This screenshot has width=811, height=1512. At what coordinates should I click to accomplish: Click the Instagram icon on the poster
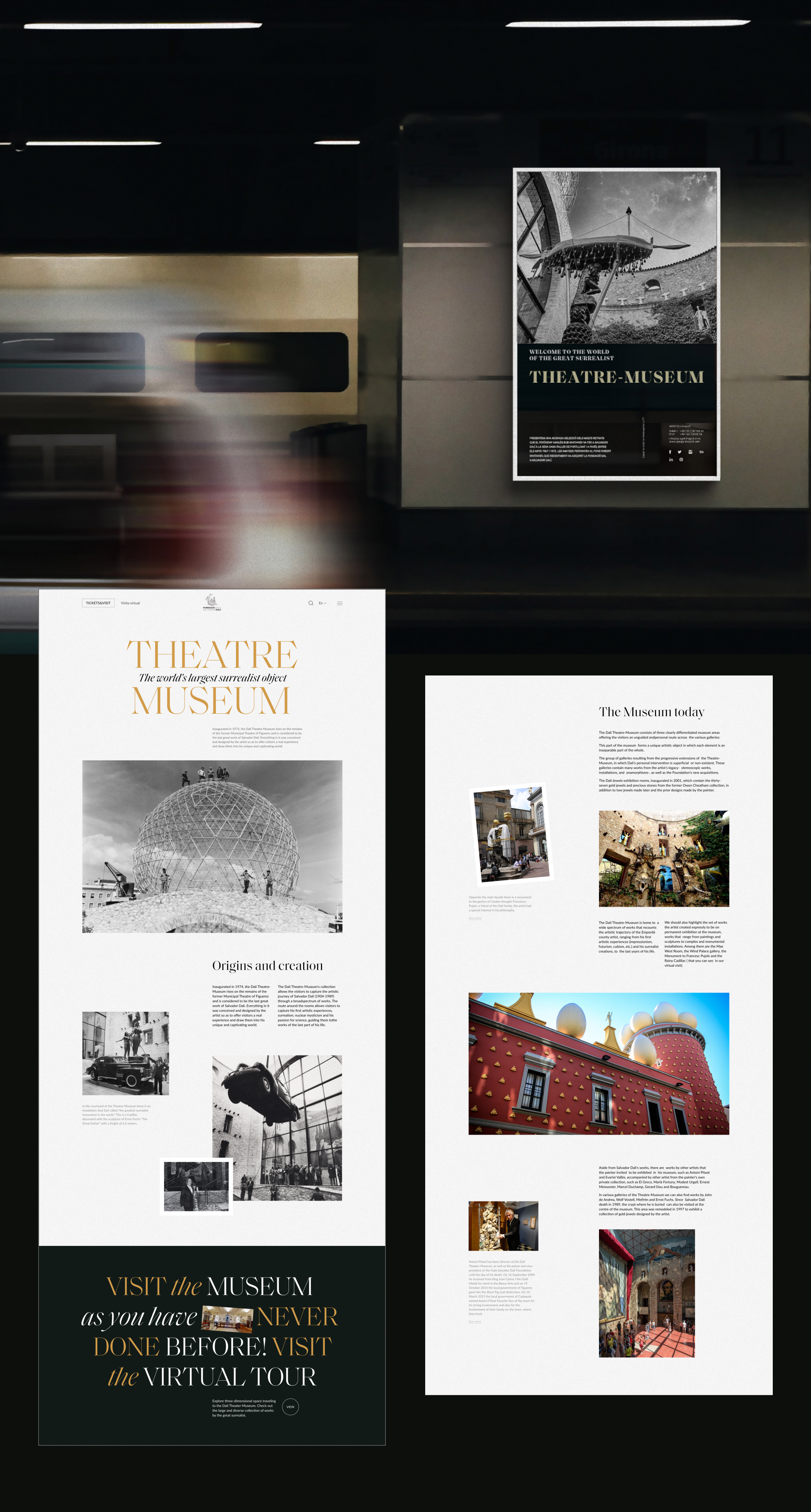pos(691,452)
